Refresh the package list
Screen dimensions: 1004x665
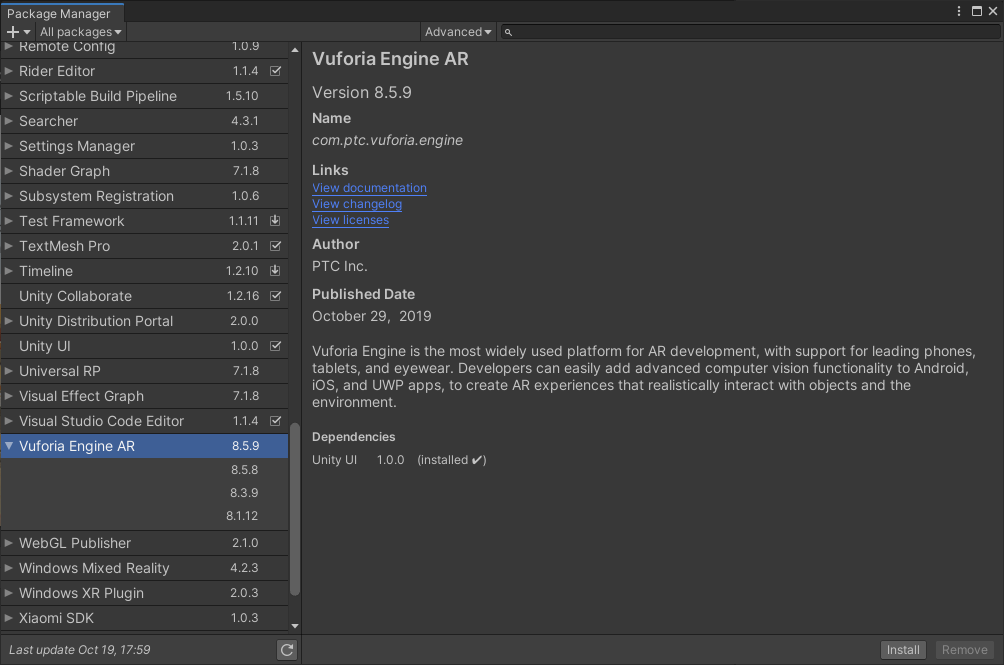coord(287,650)
